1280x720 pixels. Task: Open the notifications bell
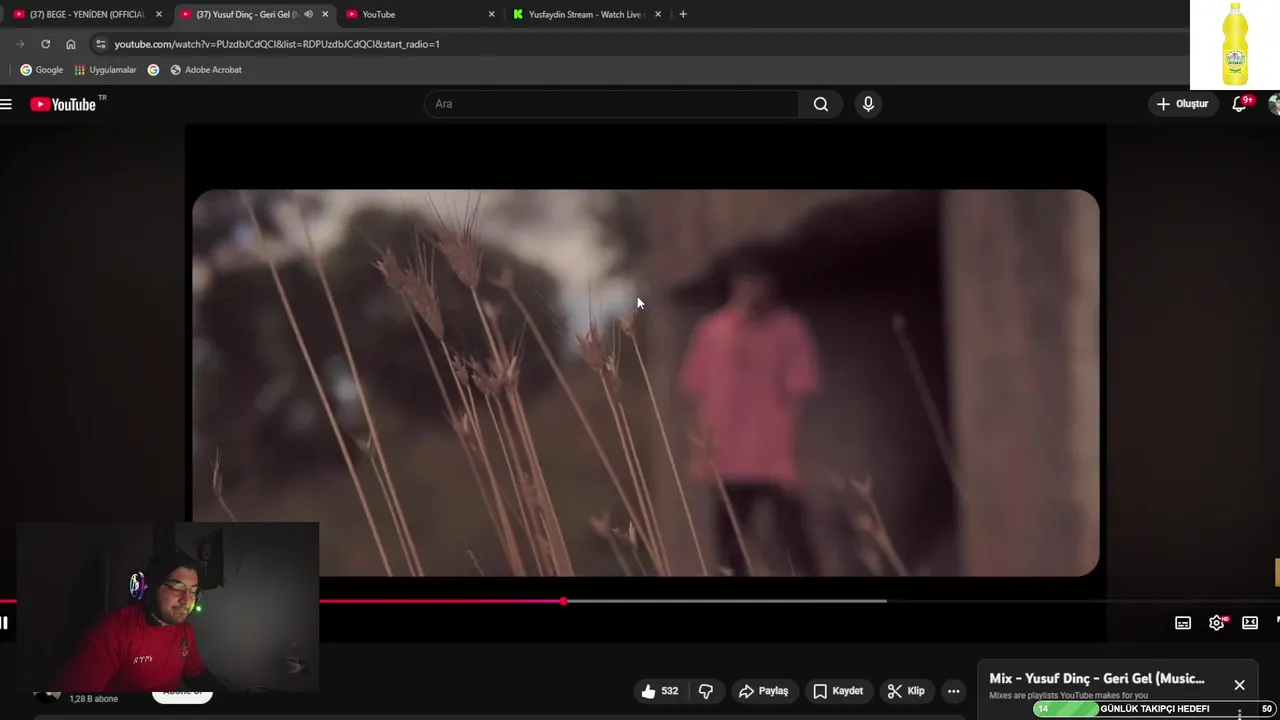(1240, 104)
